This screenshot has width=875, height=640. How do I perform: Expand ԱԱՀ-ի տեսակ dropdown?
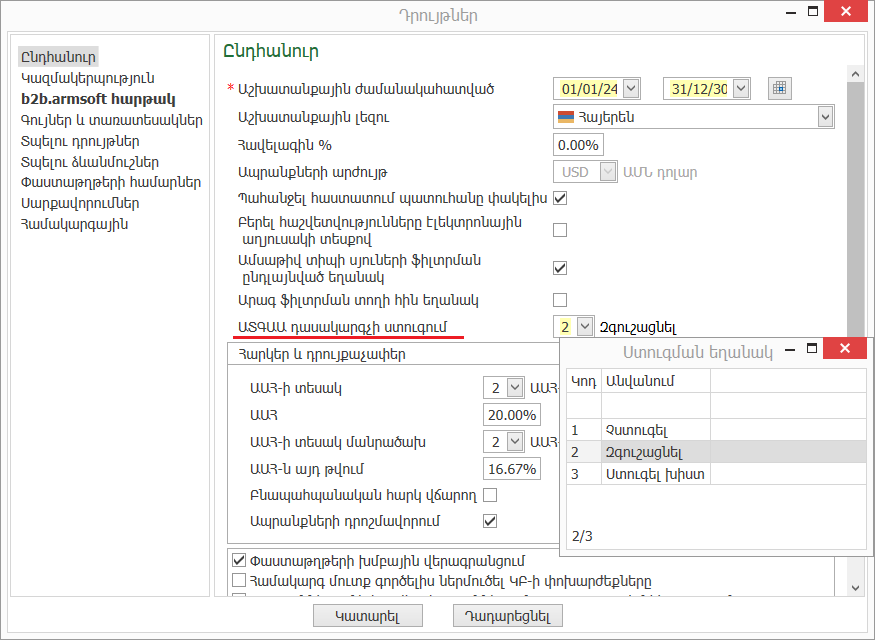coord(515,387)
